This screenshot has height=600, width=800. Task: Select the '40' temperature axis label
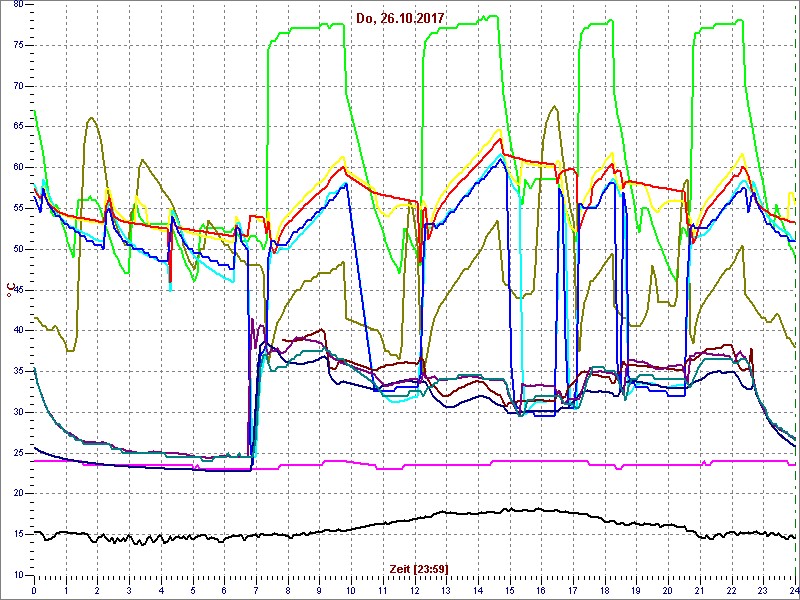click(18, 331)
